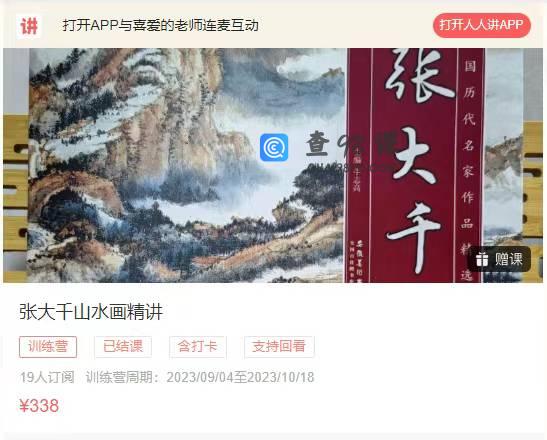This screenshot has height=440, width=547.
Task: Click the 19人订阅 subscriber count
Action: tap(47, 377)
